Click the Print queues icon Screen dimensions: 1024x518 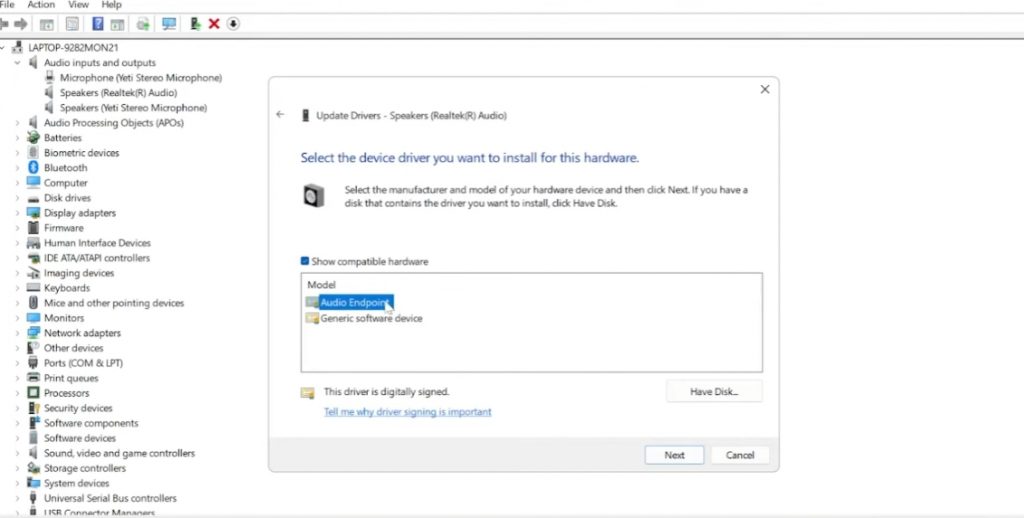(x=33, y=378)
